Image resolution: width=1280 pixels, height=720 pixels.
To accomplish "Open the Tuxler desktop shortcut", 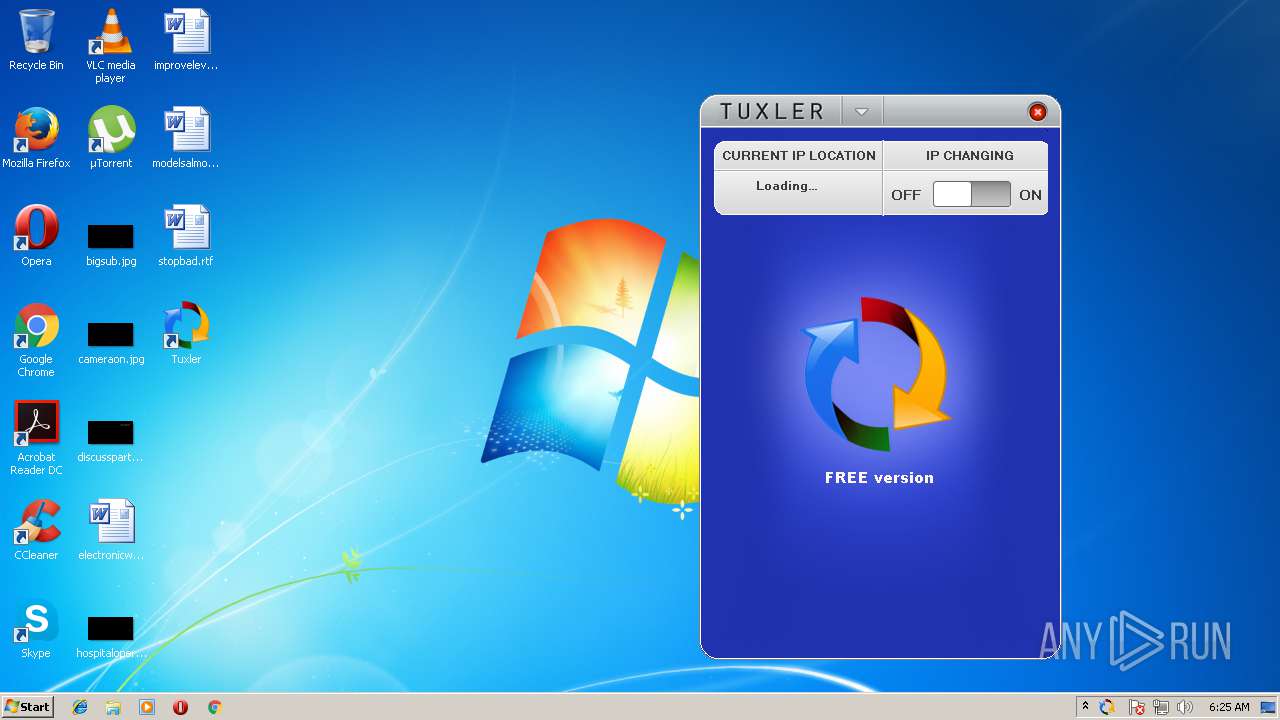I will point(186,334).
